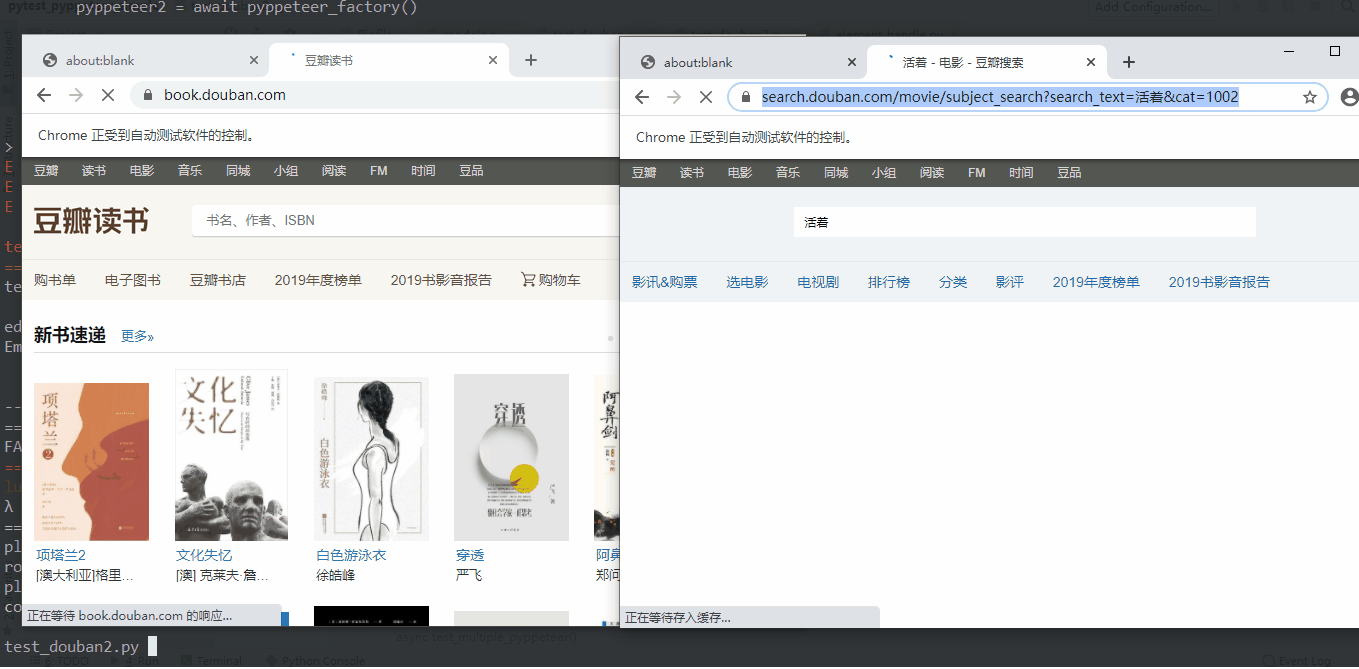Open 文化失忆 book cover
This screenshot has width=1359, height=669.
coord(231,455)
